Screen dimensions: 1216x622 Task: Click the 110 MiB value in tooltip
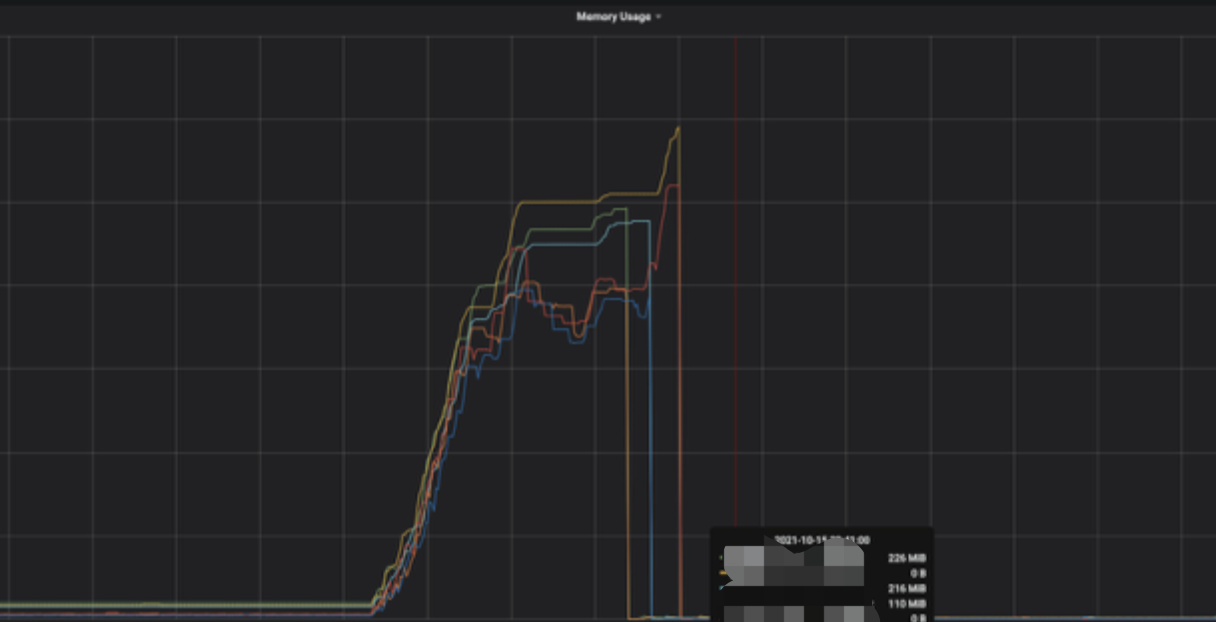click(x=907, y=604)
